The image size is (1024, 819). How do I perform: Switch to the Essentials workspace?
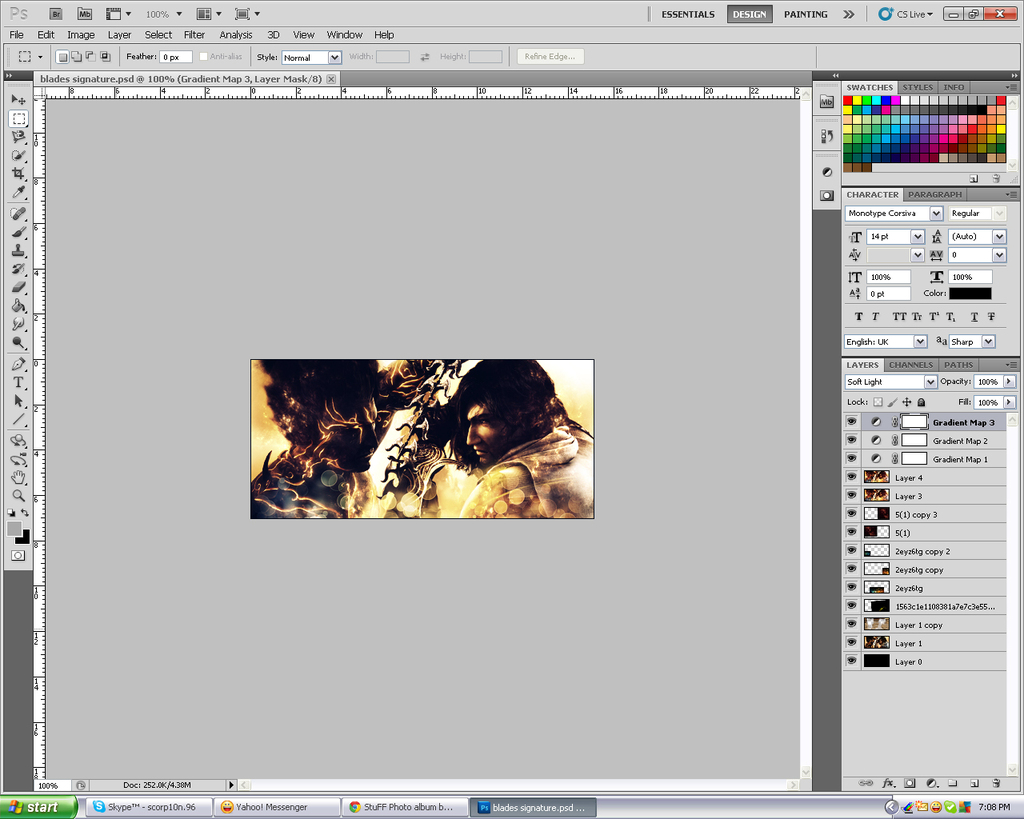[688, 14]
